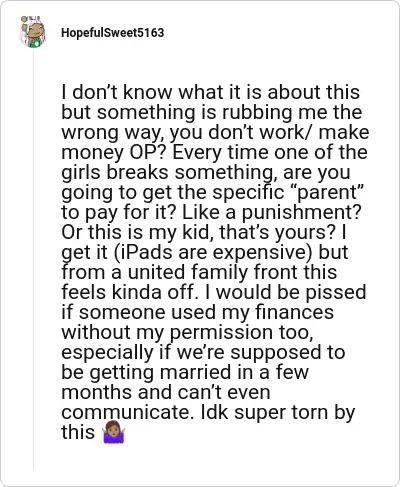Click the words "I don't know" starting the comment
This screenshot has width=400, height=487.
point(117,92)
